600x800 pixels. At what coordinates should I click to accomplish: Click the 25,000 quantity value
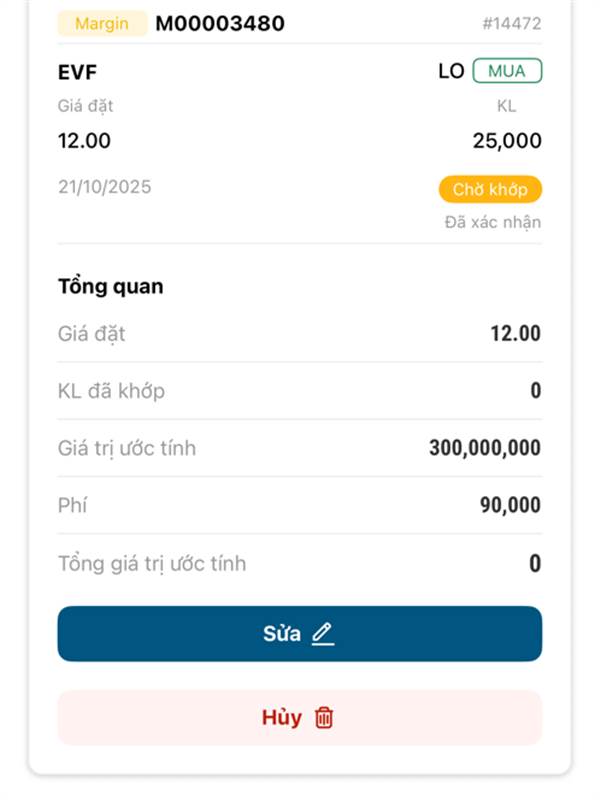click(x=507, y=141)
